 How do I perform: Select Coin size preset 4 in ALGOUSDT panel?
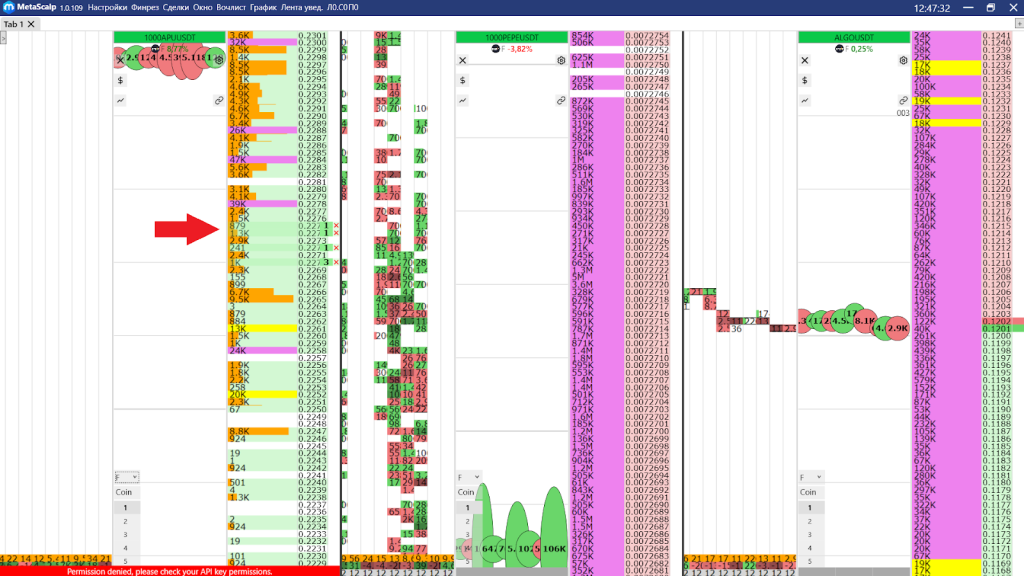(810, 548)
